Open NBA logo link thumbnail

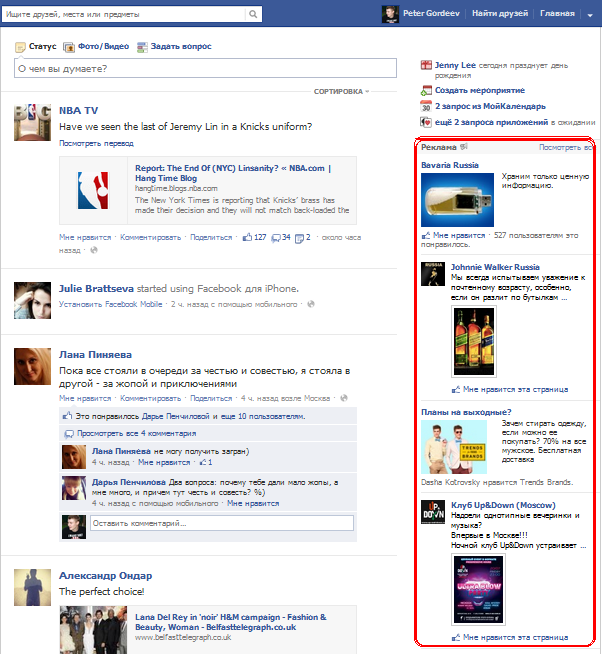pos(93,190)
